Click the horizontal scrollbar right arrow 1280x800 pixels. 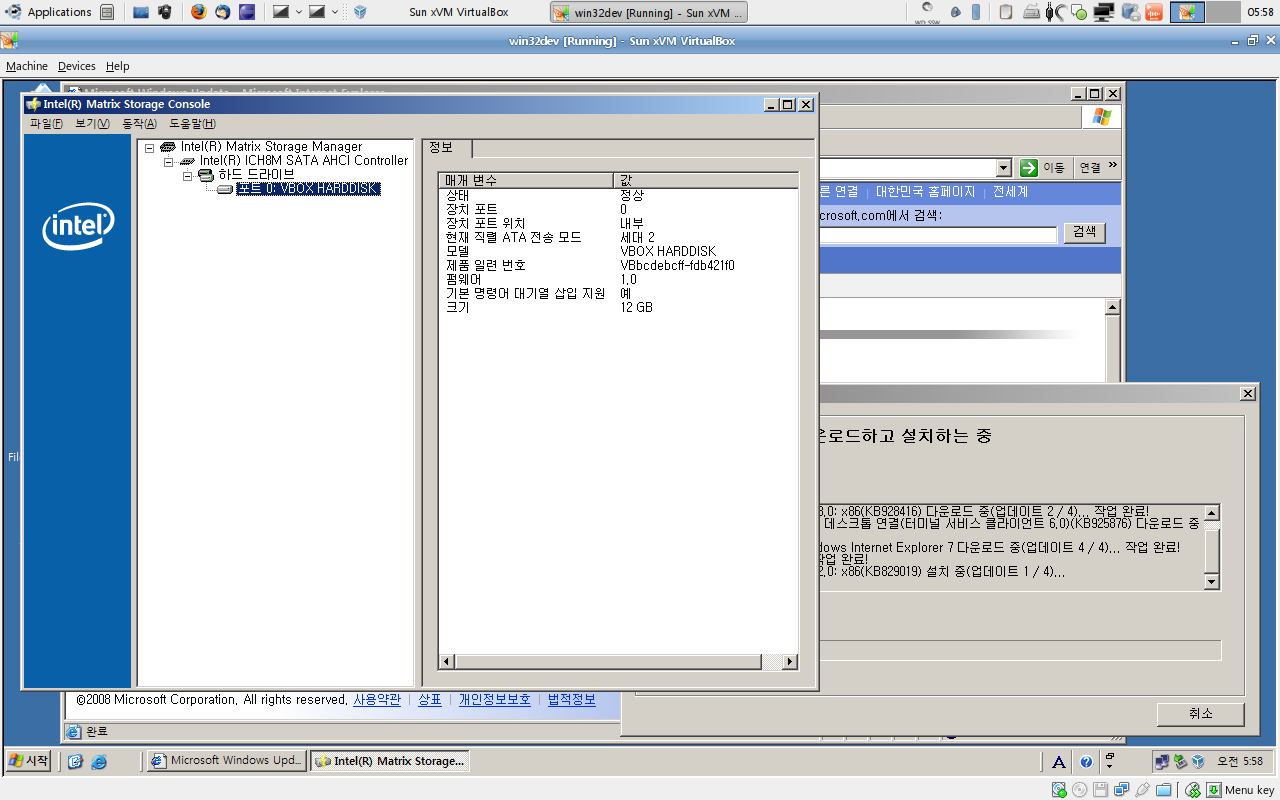pos(789,662)
